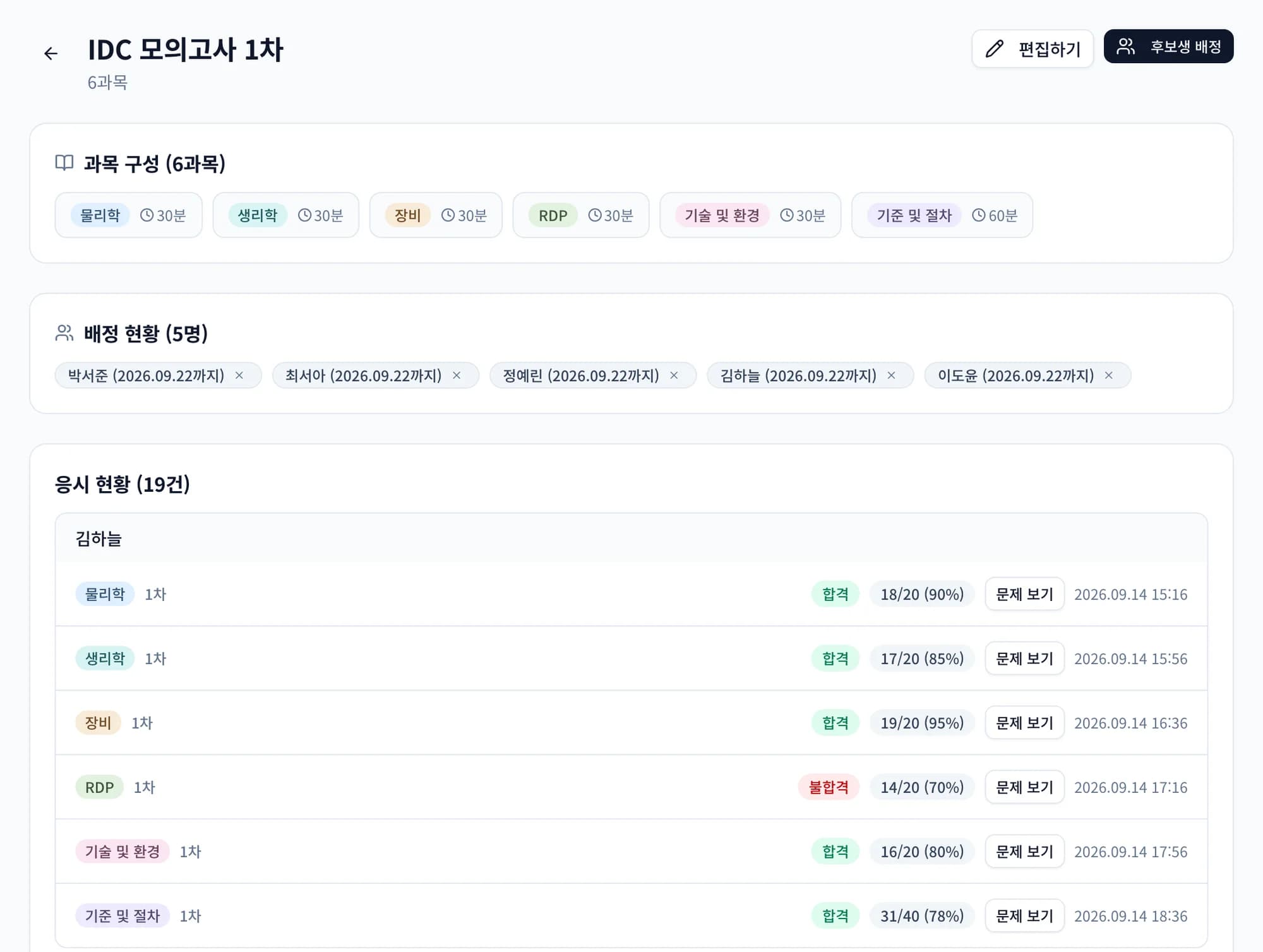This screenshot has height=952, width=1263.
Task: Click the IDC 모의고사 1차 page title
Action: pos(186,50)
